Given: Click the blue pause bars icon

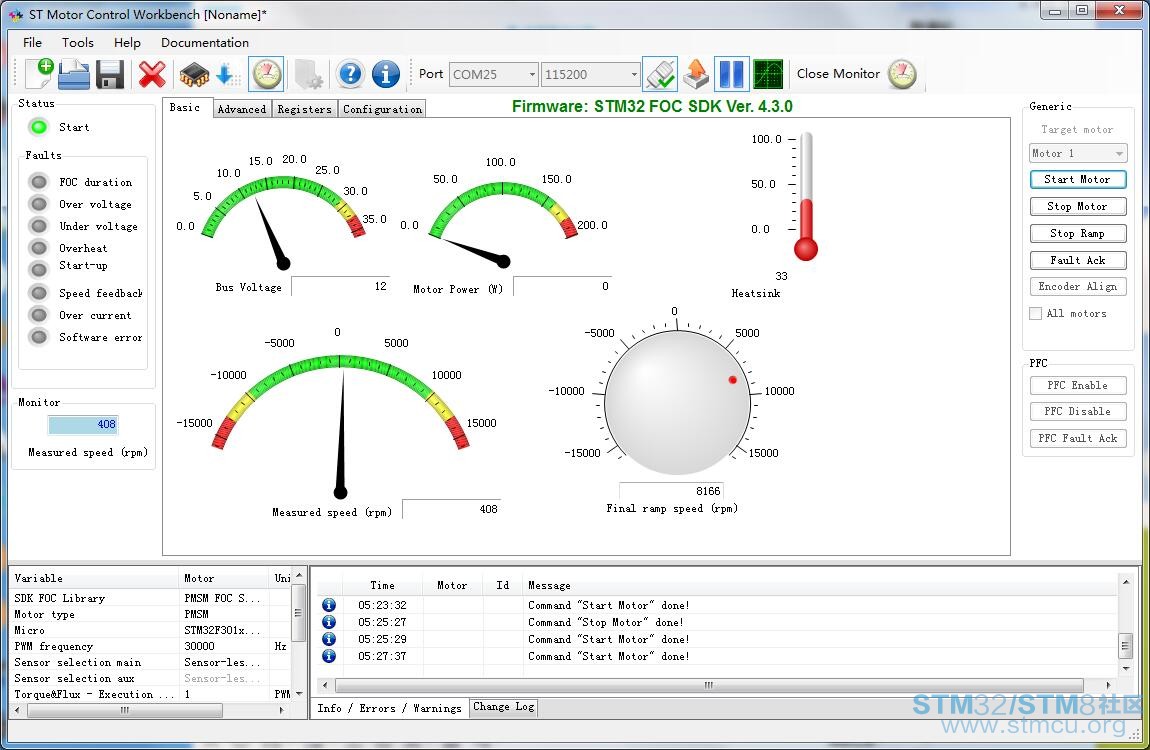Looking at the screenshot, I should 731,74.
